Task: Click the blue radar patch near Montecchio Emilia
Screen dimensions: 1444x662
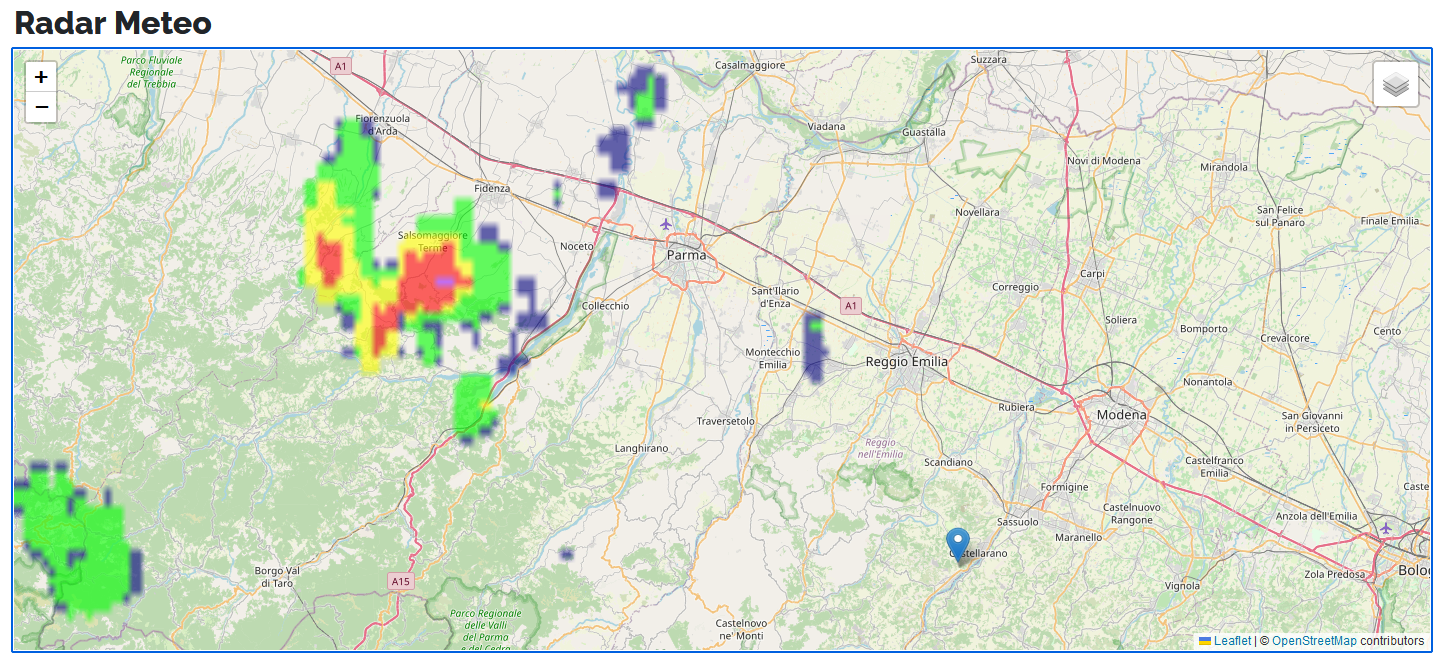Action: click(815, 348)
